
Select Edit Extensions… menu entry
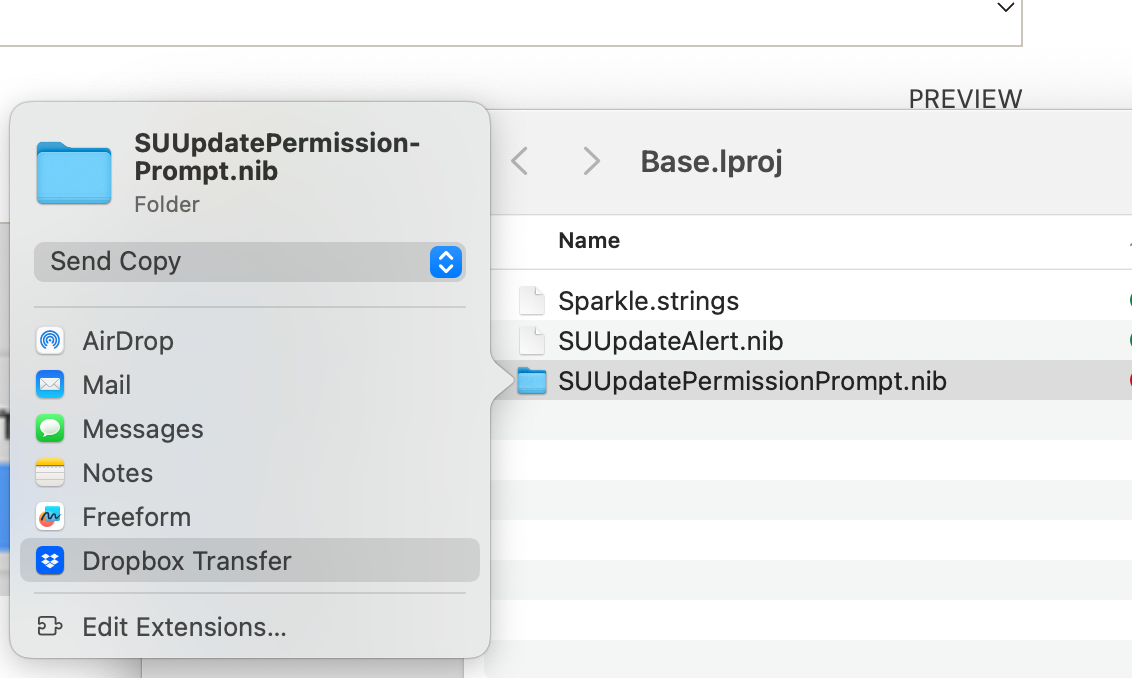coord(184,627)
